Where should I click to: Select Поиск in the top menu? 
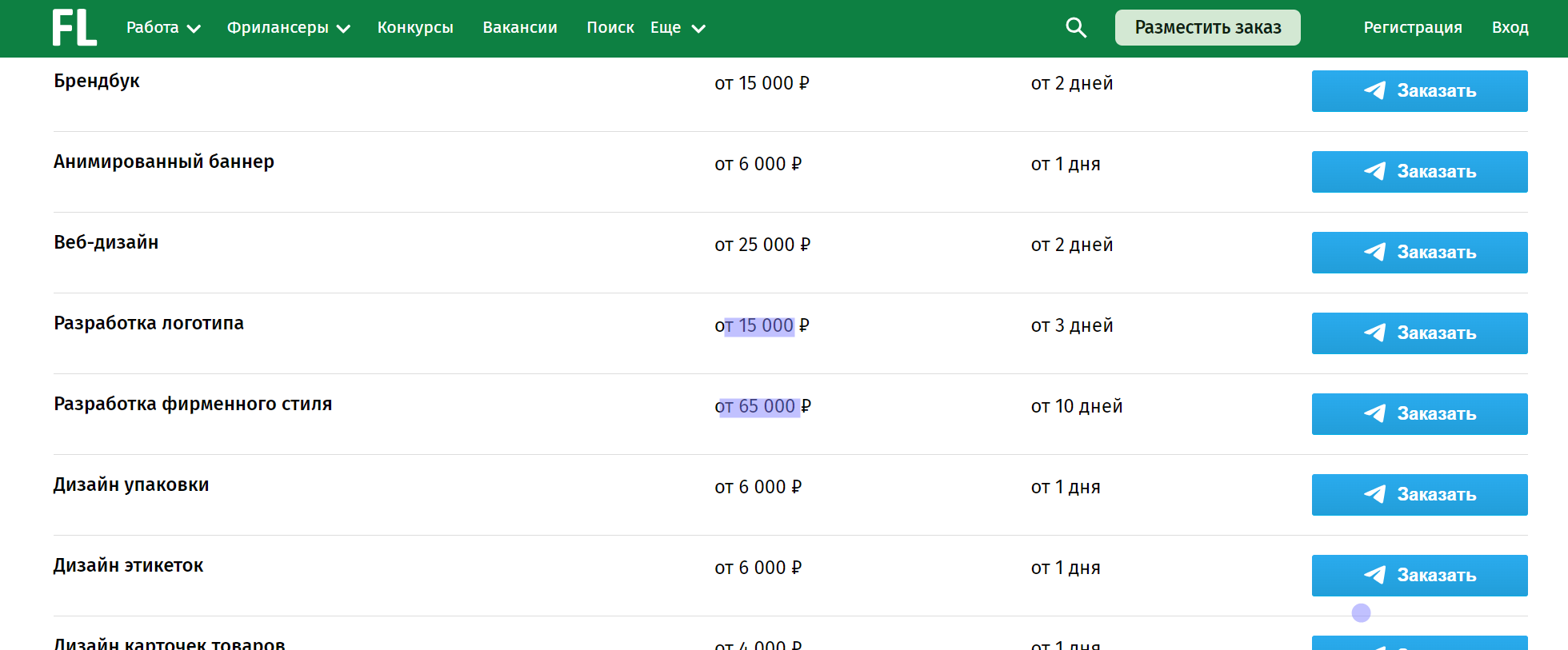[x=610, y=28]
